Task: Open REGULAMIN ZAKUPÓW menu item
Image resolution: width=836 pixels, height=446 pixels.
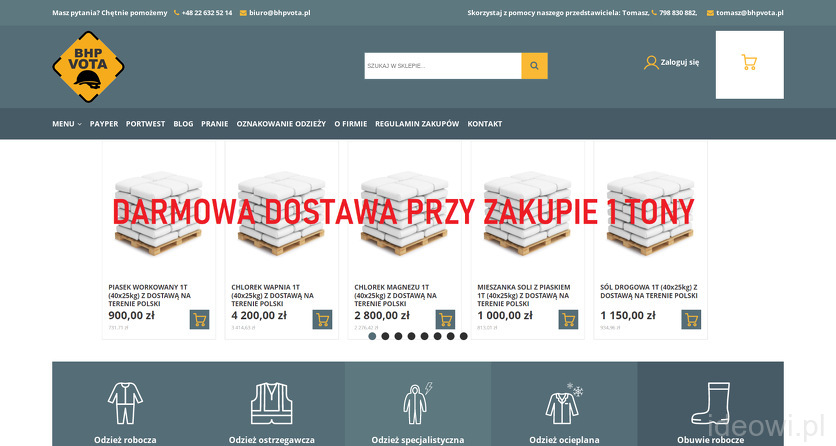Action: coord(417,124)
